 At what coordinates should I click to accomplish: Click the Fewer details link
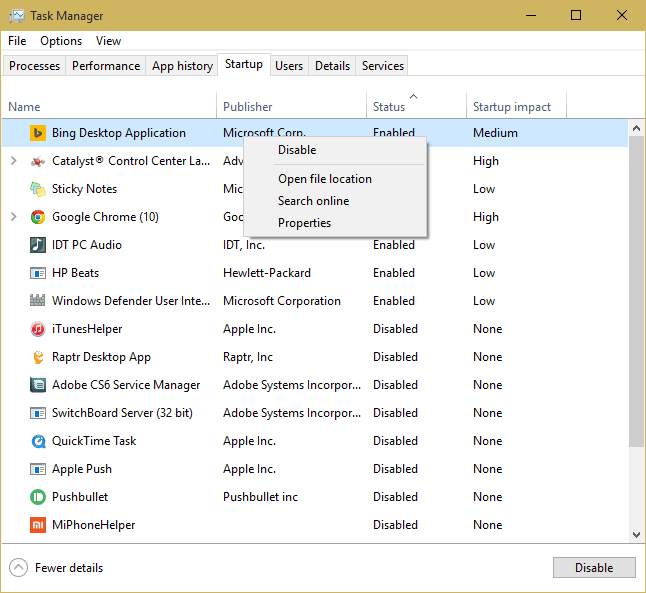click(69, 568)
